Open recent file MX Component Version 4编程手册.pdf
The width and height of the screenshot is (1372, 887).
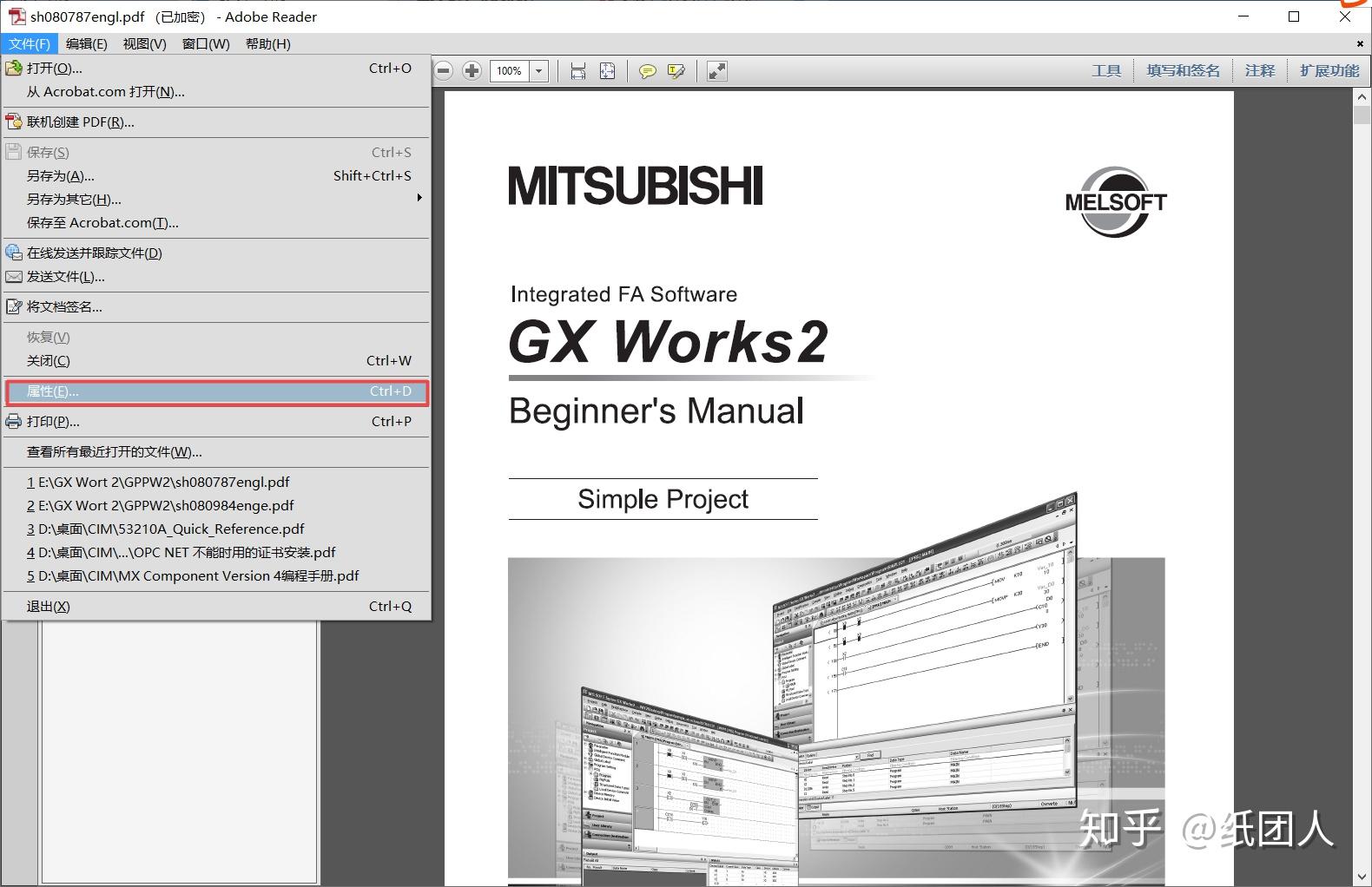point(216,575)
